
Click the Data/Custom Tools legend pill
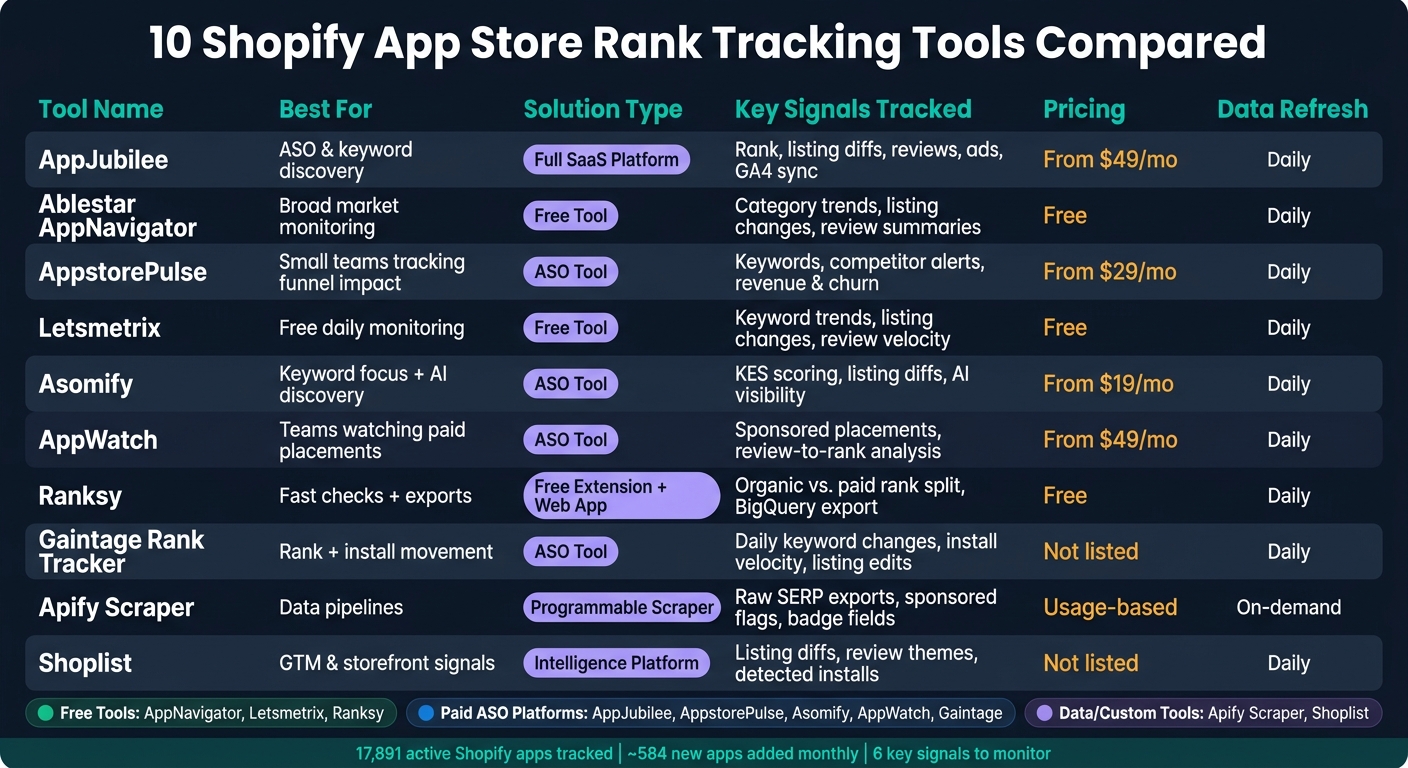(1204, 713)
